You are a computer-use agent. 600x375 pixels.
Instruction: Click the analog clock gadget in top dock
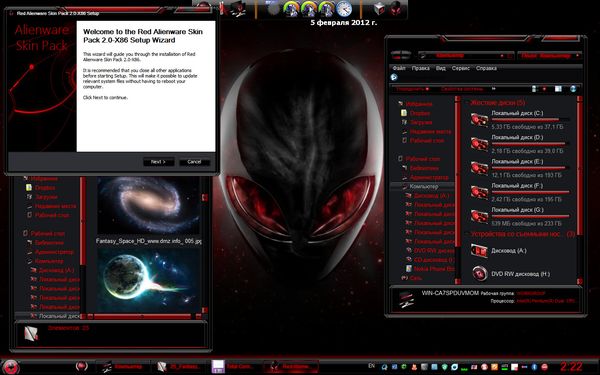[344, 9]
